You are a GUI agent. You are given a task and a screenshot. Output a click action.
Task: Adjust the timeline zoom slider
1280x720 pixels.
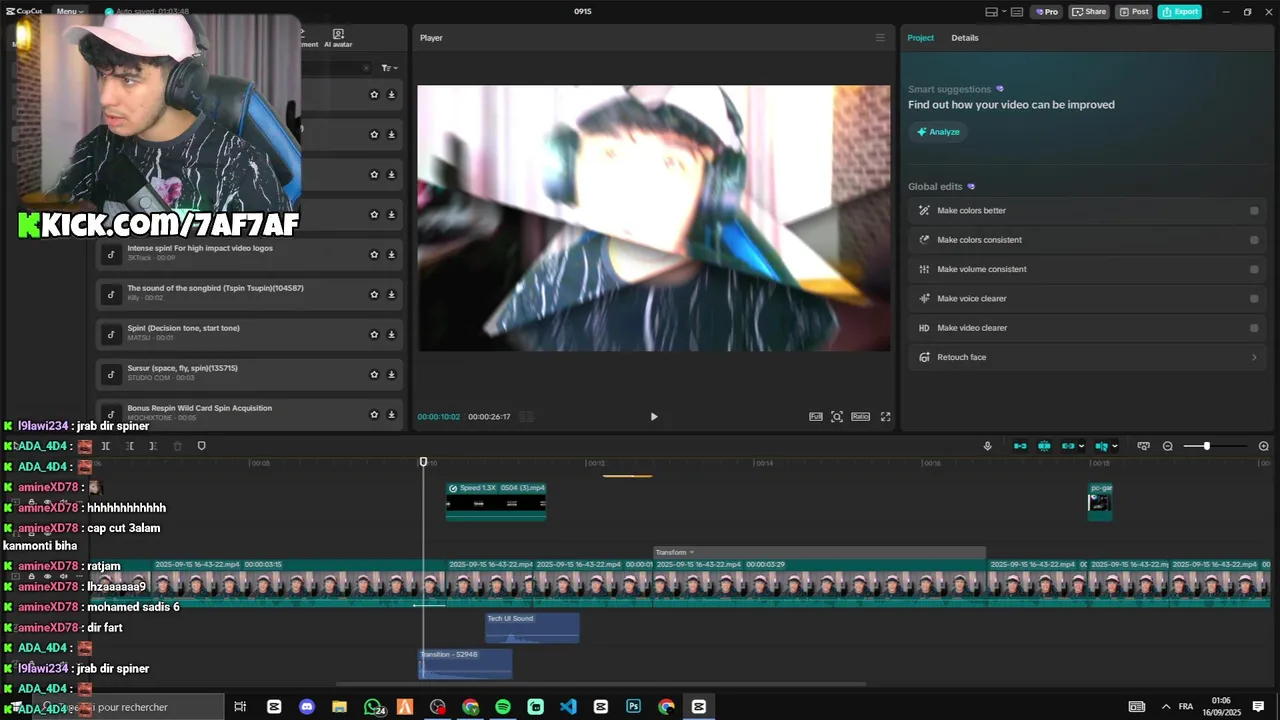click(1207, 446)
